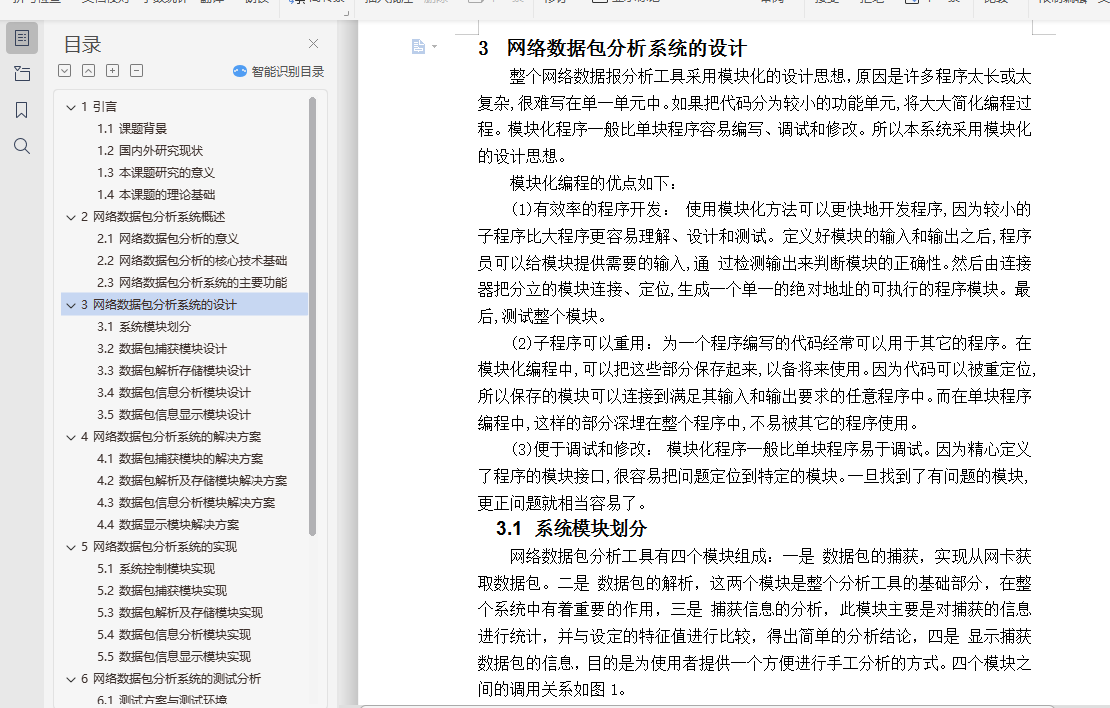
Task: Jump to '5 网络数据包分析系统的实现' heading
Action: click(159, 546)
